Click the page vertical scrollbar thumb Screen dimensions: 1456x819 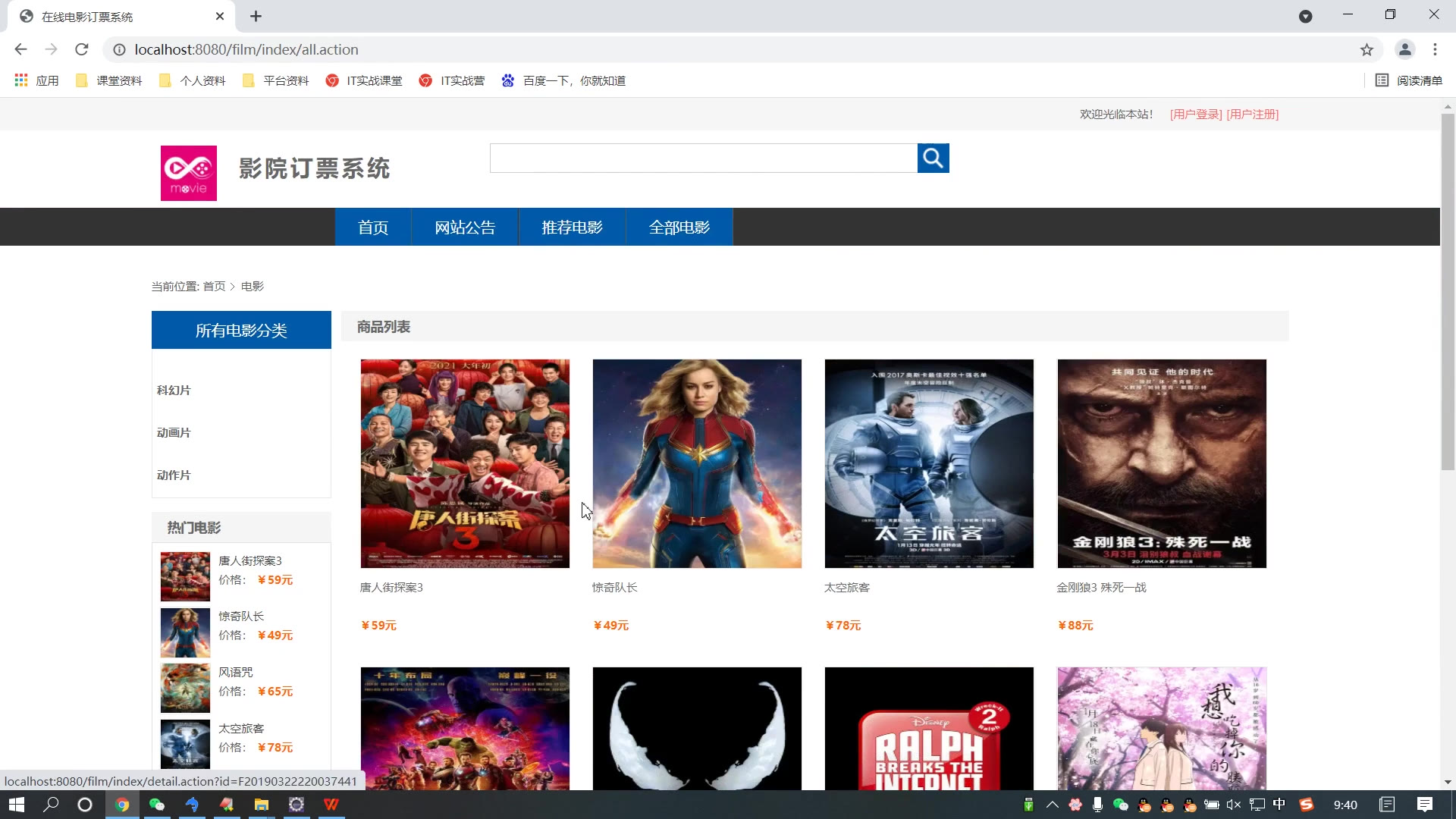coord(1448,292)
